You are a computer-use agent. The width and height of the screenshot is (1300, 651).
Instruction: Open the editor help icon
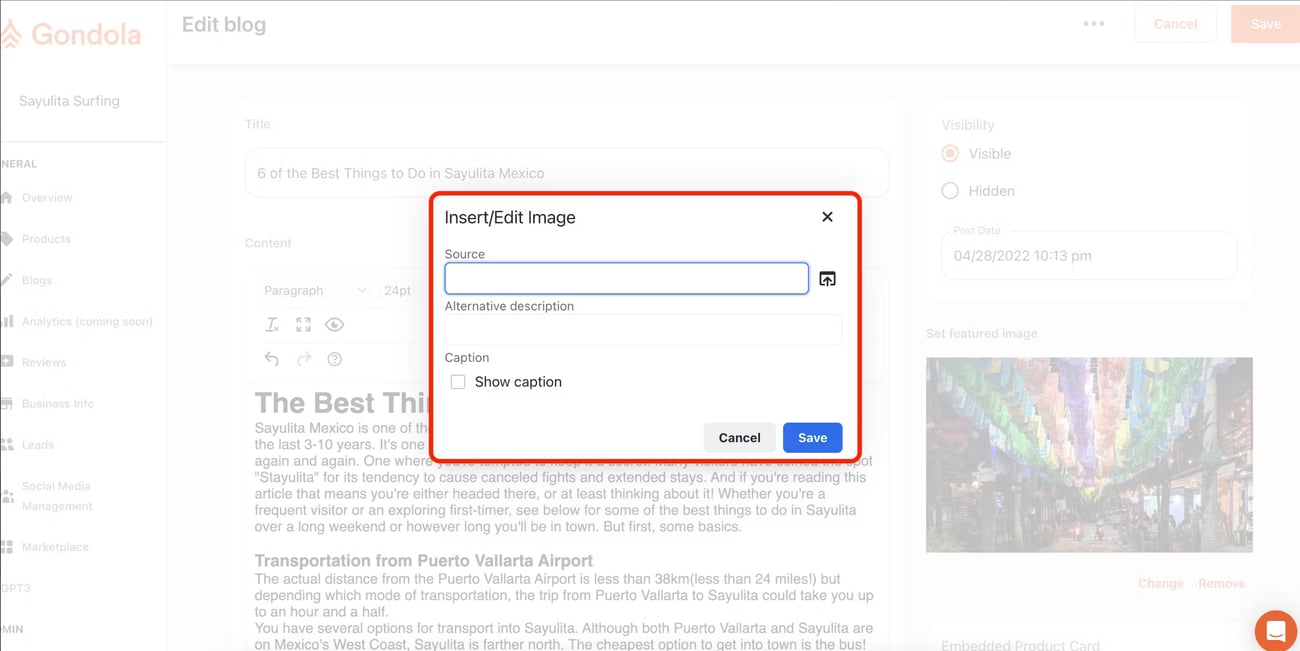point(335,359)
